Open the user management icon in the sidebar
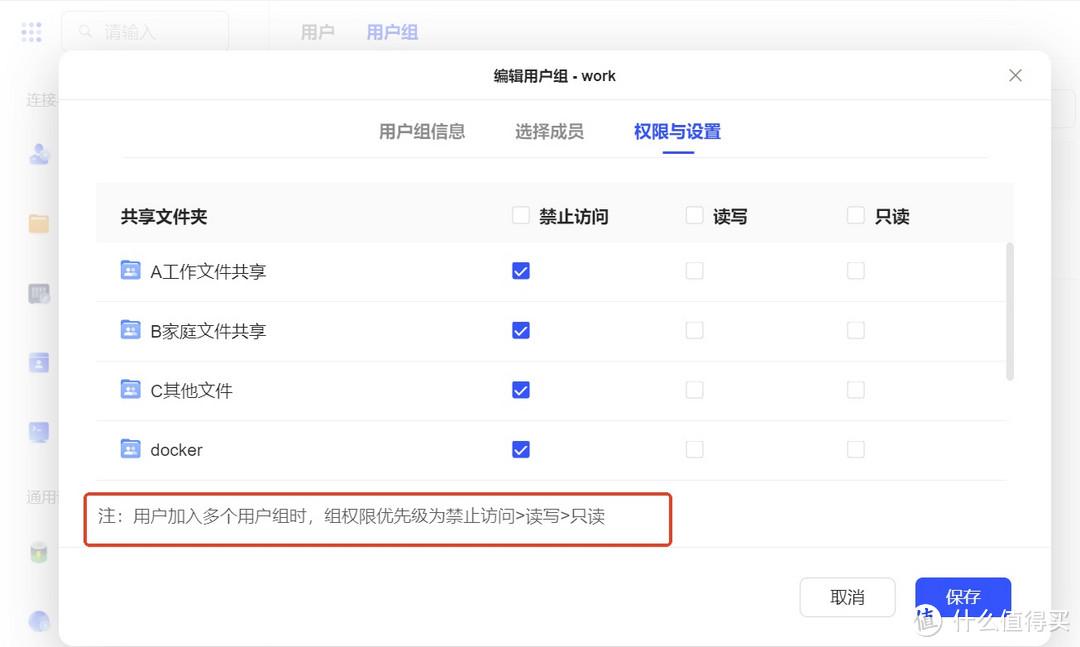Image resolution: width=1080 pixels, height=647 pixels. [39, 153]
